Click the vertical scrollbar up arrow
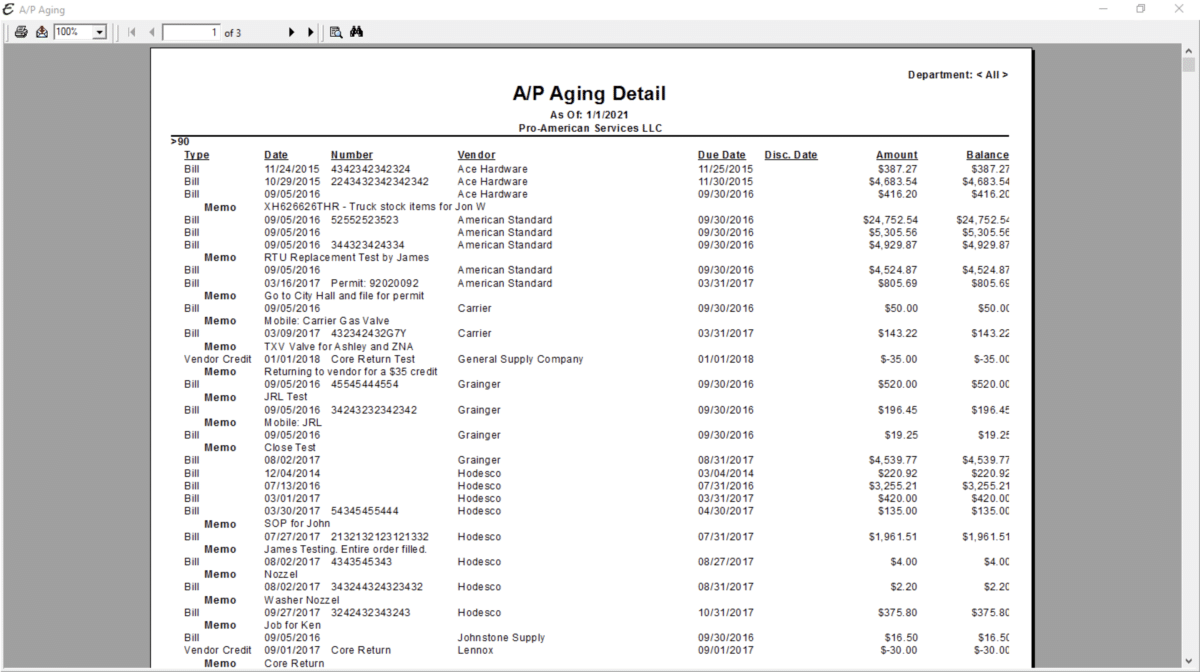This screenshot has height=672, width=1200. (x=1189, y=50)
